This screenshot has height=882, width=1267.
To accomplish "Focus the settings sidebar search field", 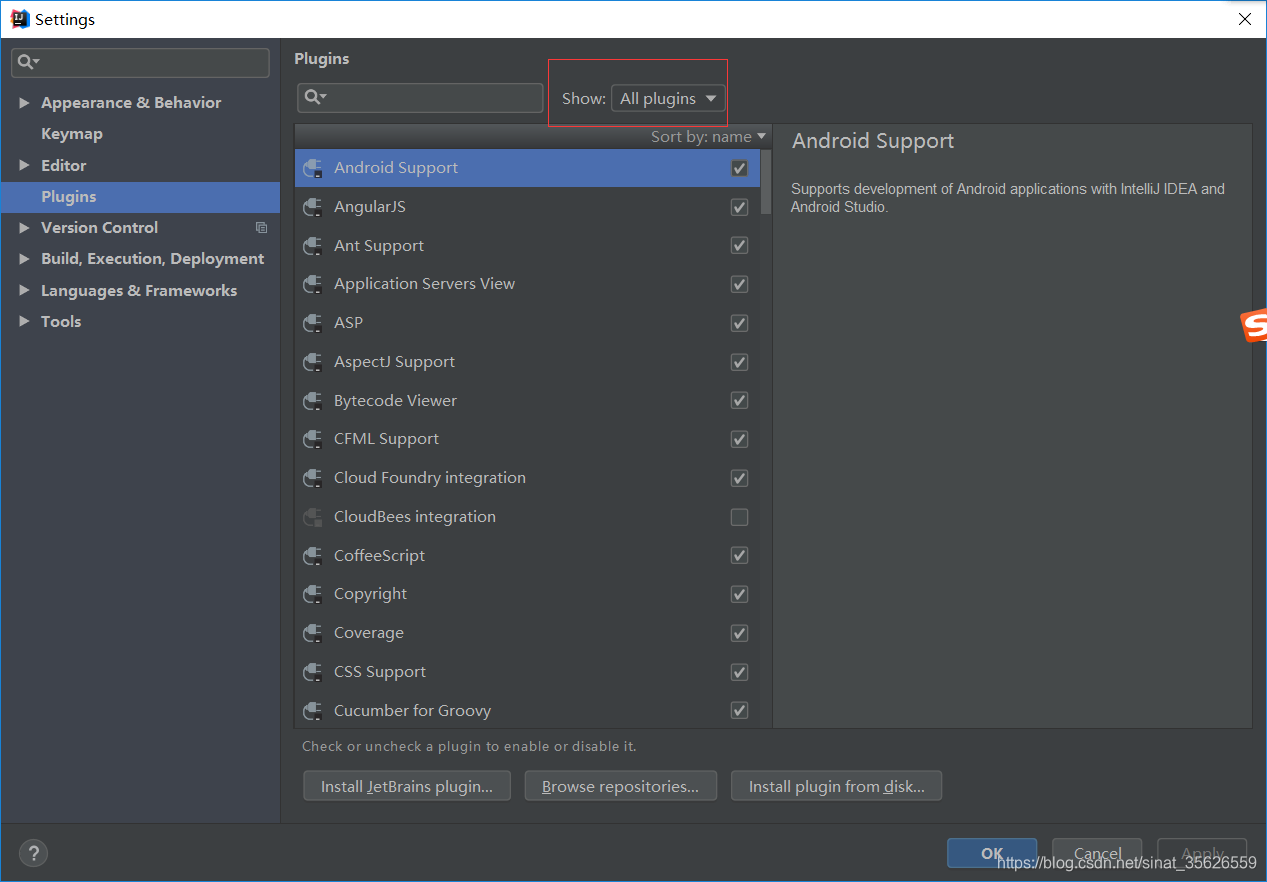I will click(140, 62).
